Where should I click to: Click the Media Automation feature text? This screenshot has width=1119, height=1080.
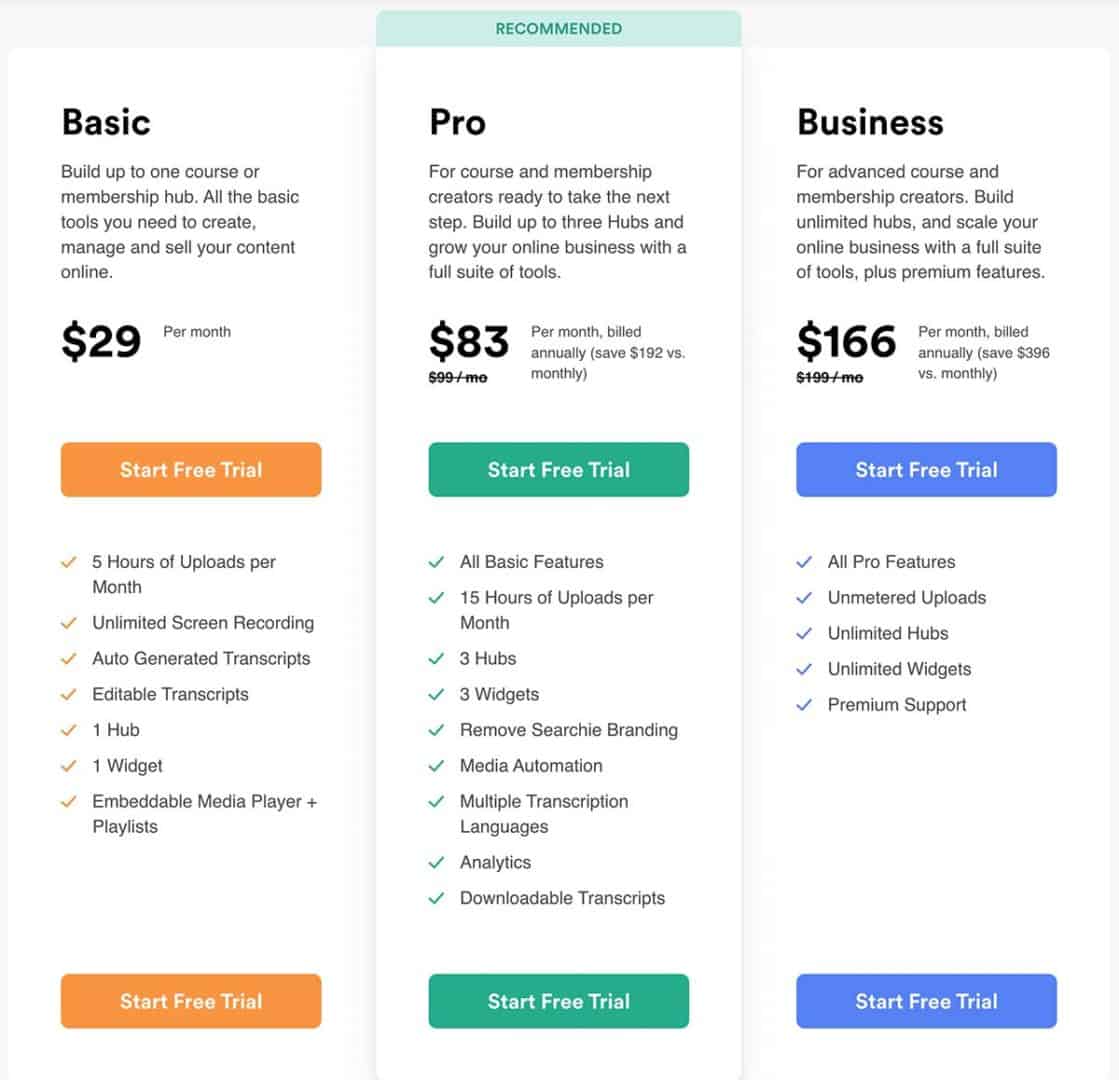[x=531, y=766]
